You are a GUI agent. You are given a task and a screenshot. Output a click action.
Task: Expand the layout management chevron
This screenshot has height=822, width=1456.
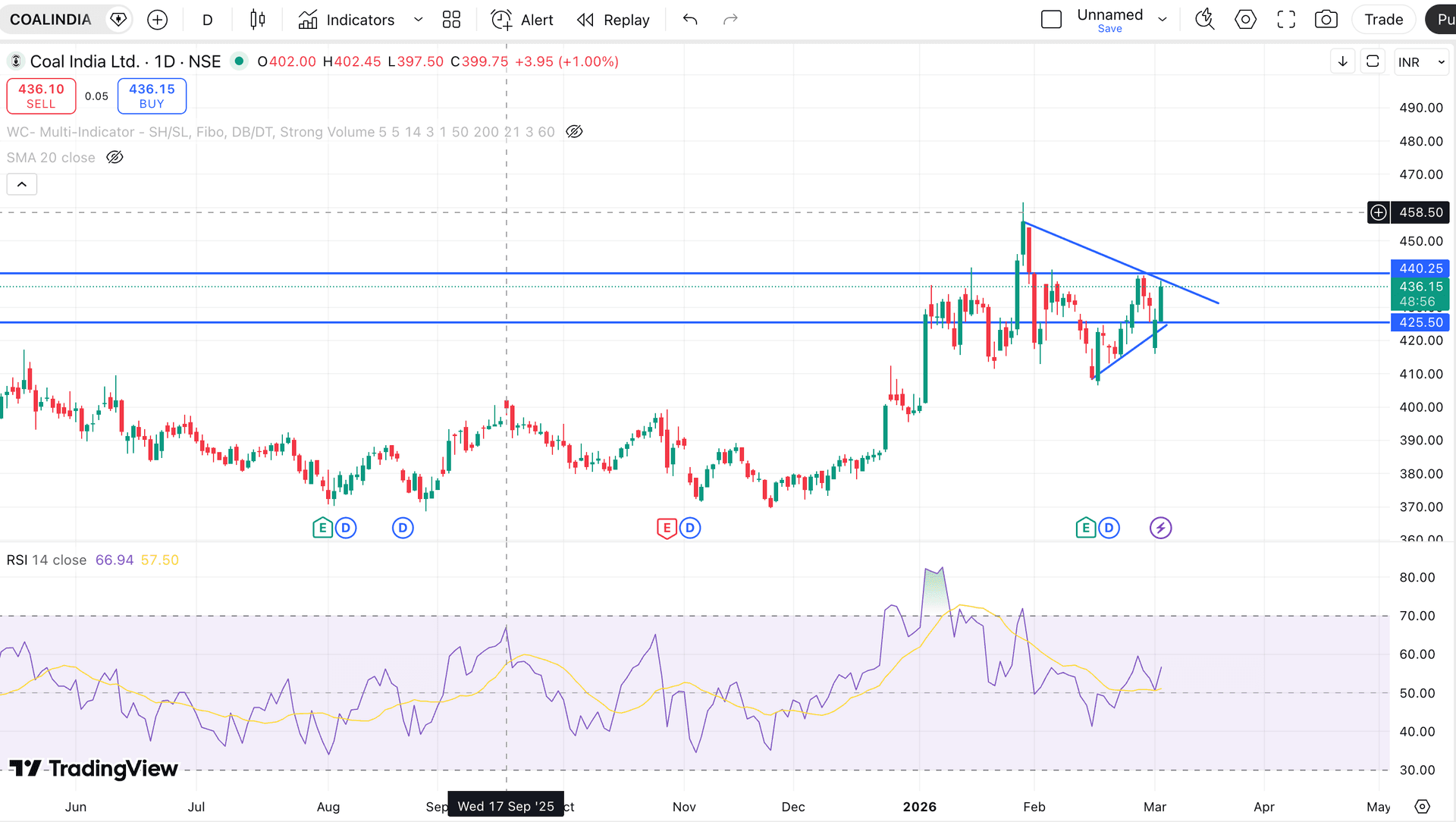(x=1162, y=20)
